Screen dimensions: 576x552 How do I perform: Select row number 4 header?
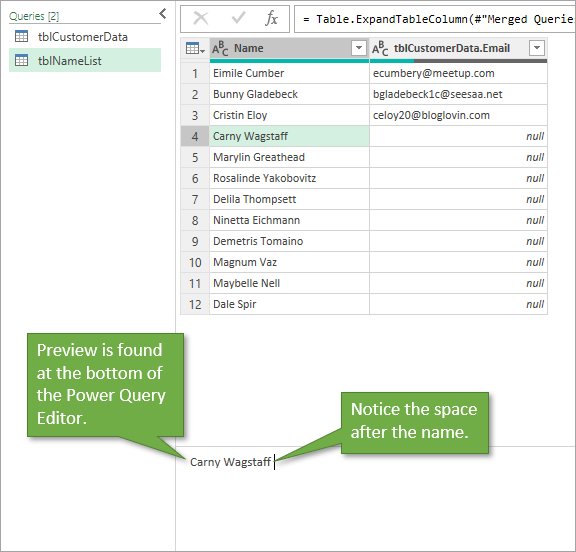195,136
